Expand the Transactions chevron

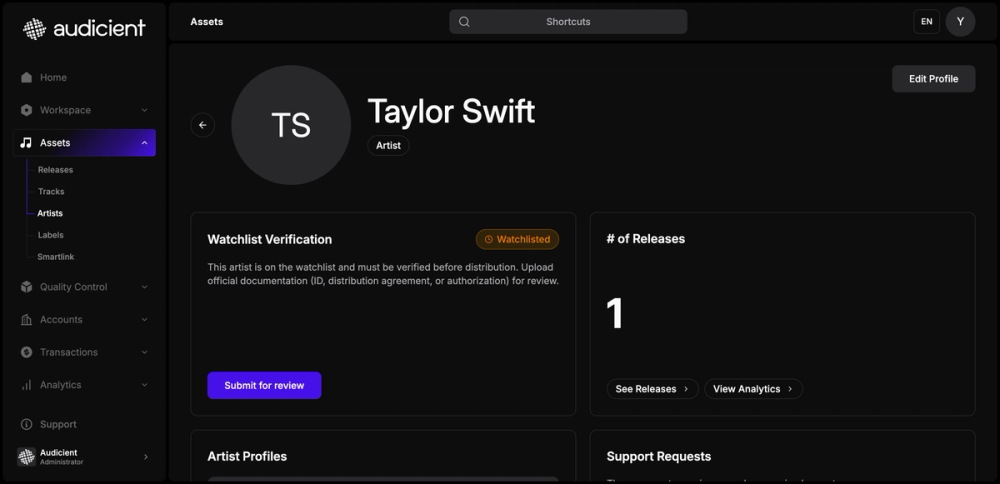click(x=144, y=352)
